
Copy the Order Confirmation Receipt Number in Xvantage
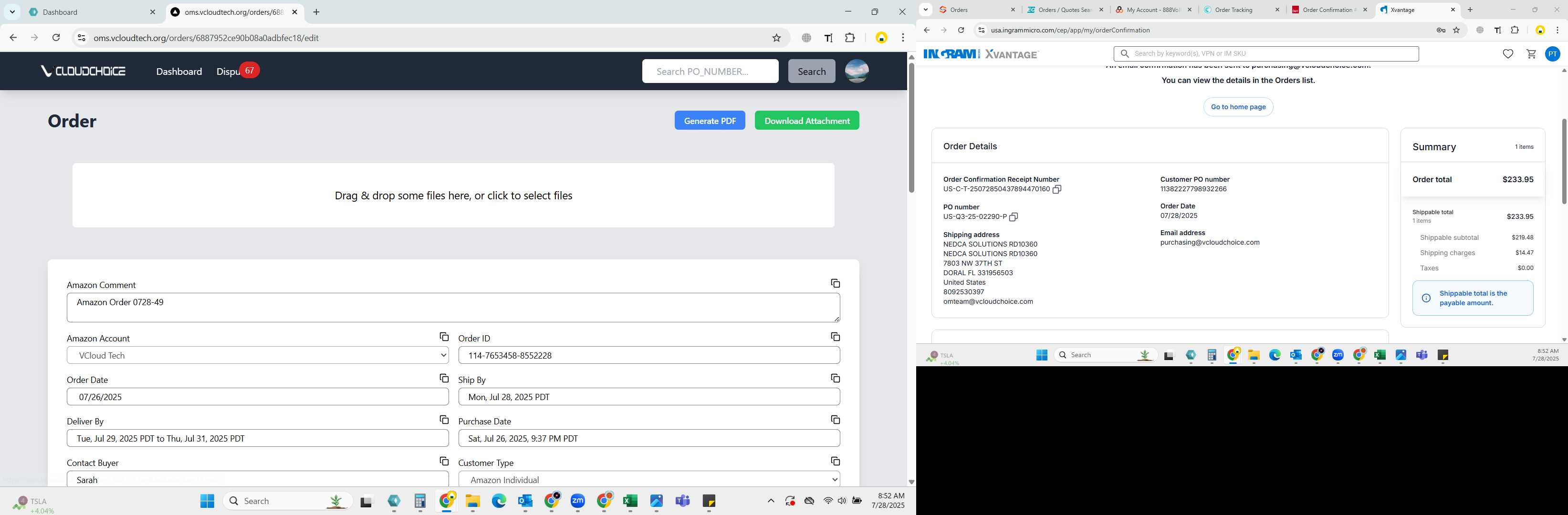pyautogui.click(x=1056, y=189)
